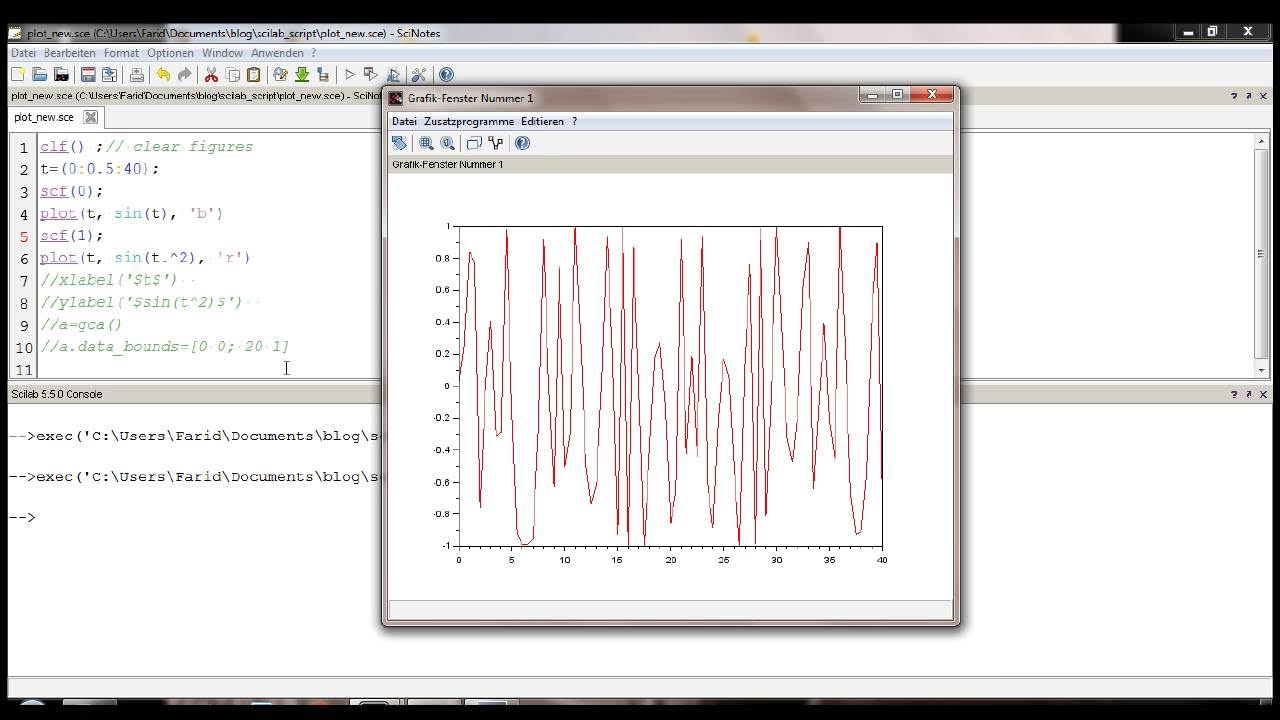Click the SciNotes preferences tools icon
Image resolution: width=1280 pixels, height=720 pixels.
(x=419, y=74)
